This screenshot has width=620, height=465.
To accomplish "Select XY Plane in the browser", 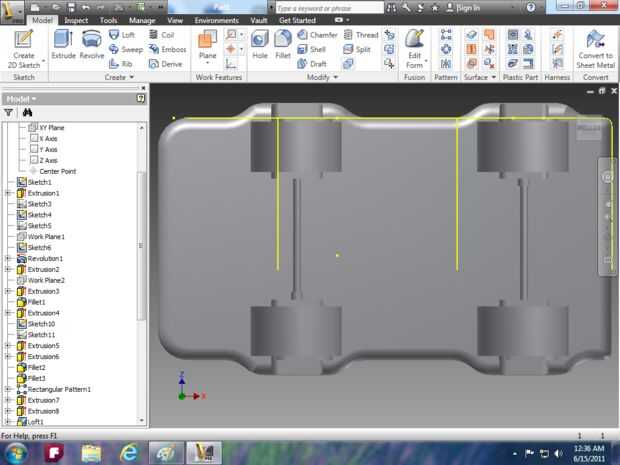I will (47, 127).
